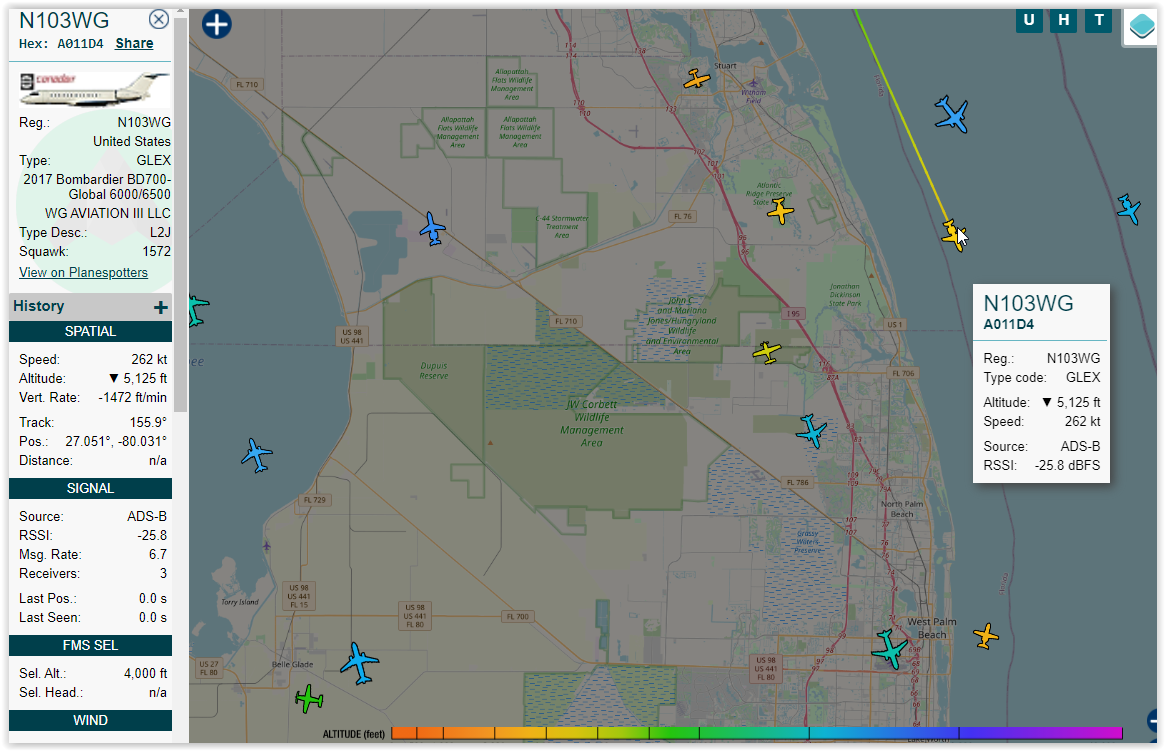This screenshot has height=751, width=1165.
Task: Select the large blue jet offshore northeast
Action: point(952,114)
